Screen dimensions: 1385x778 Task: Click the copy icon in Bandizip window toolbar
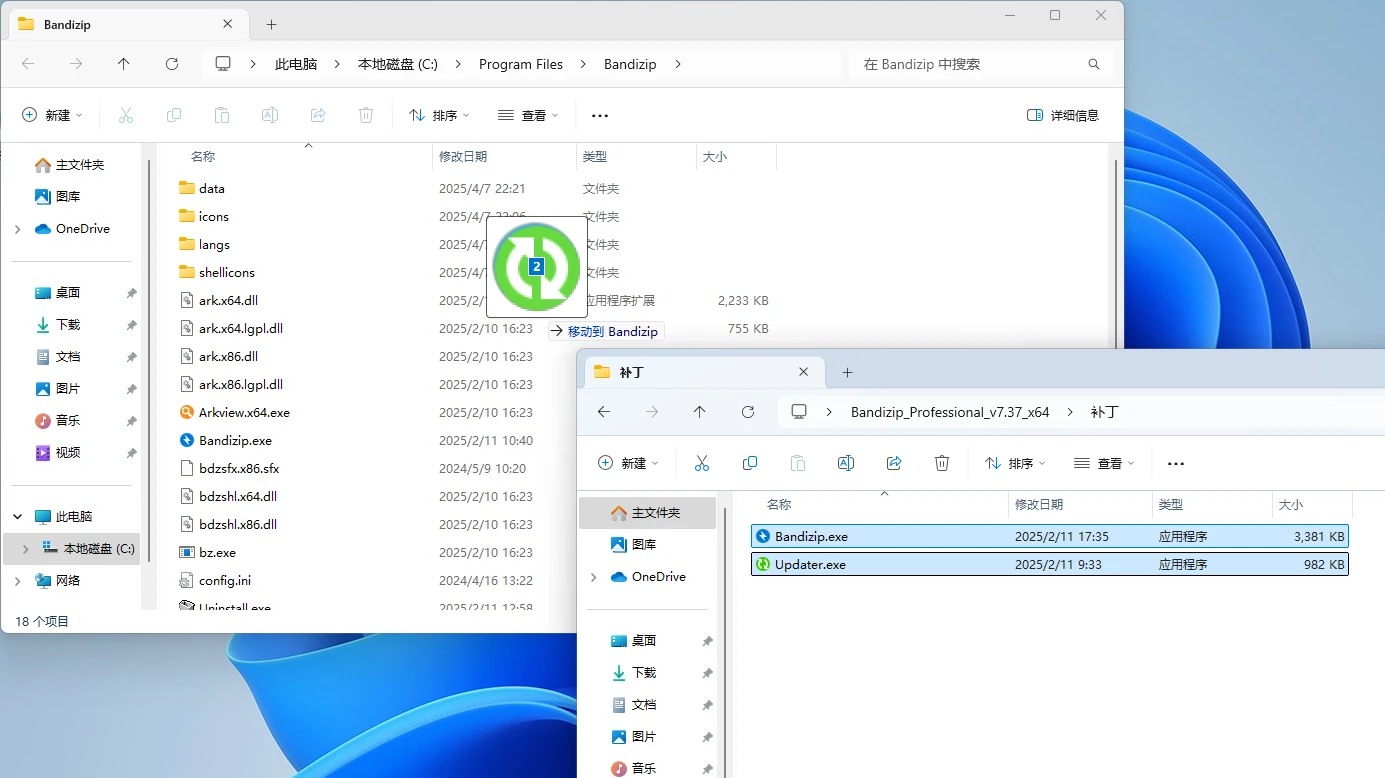point(174,116)
